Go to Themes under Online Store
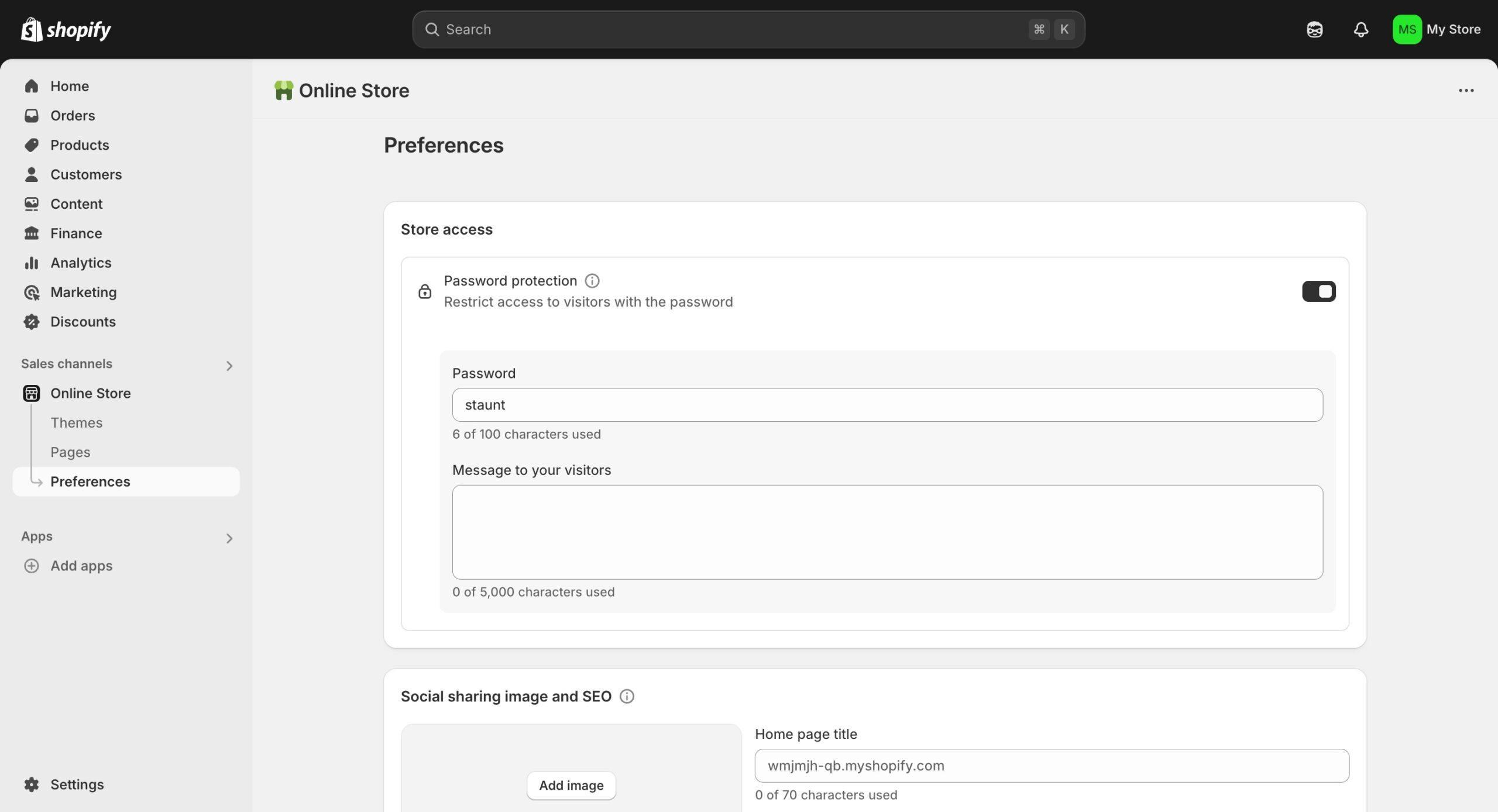The height and width of the screenshot is (812, 1498). click(76, 422)
